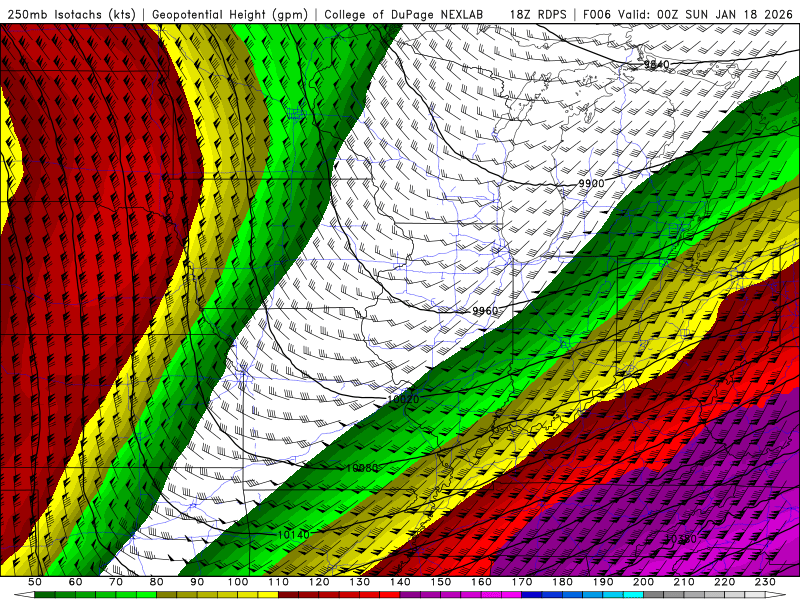Click the '250mb Isotachs (kts)' title text
Image resolution: width=800 pixels, height=600 pixels.
pos(71,15)
